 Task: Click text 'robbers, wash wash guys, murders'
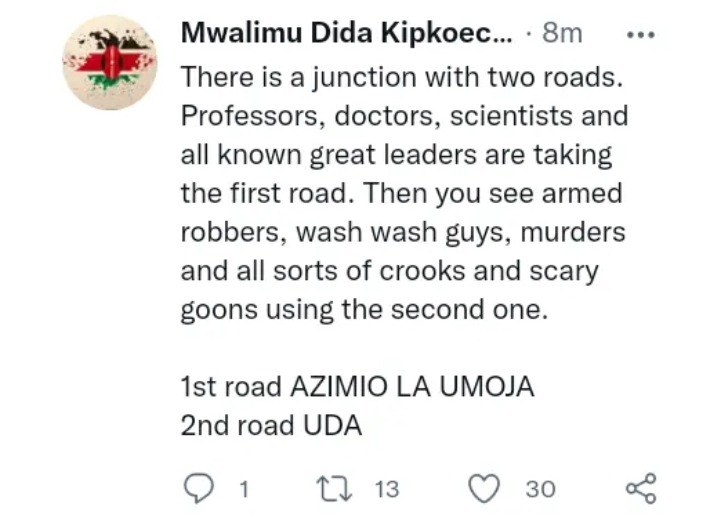[x=403, y=232]
